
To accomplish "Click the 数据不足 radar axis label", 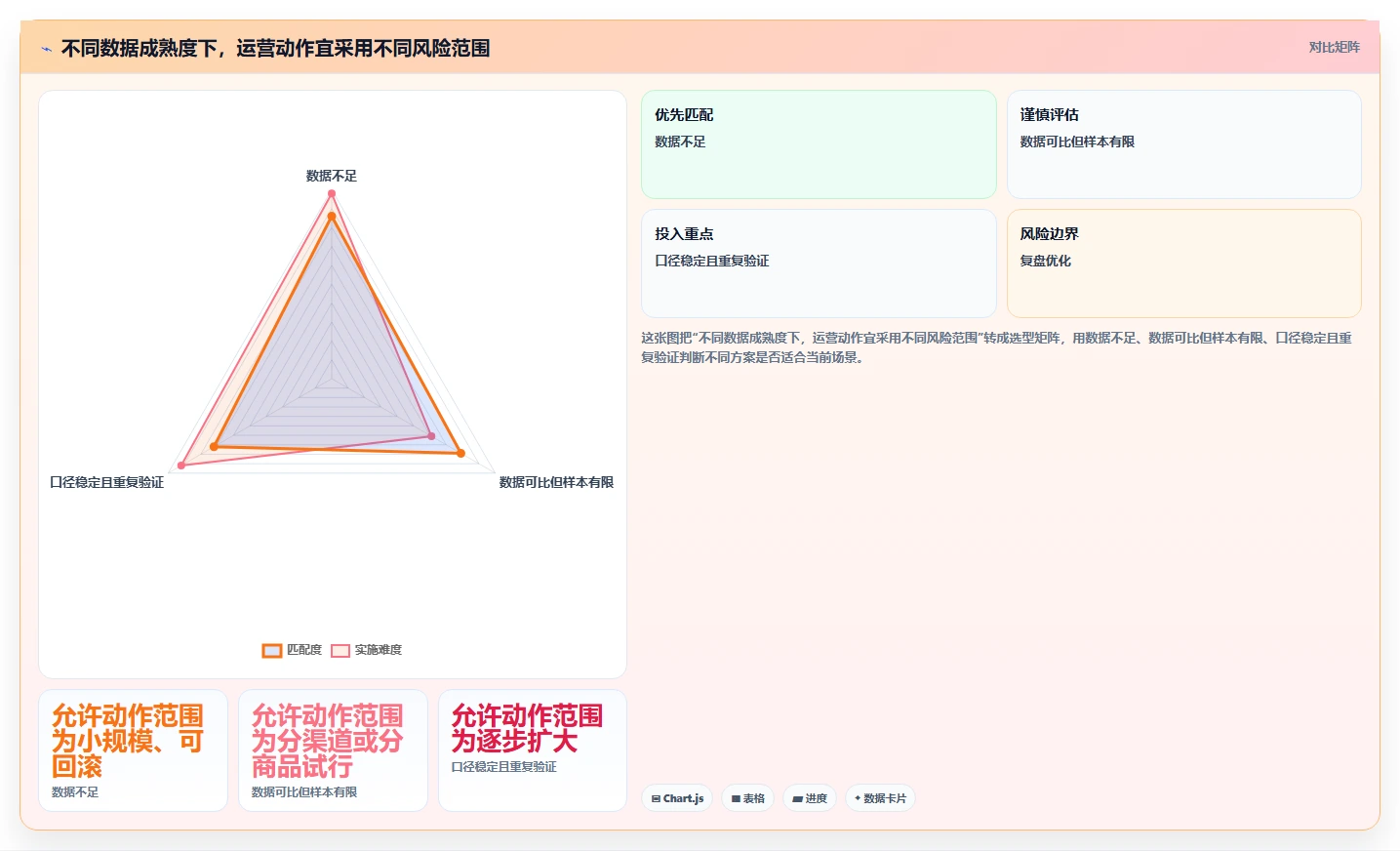I will click(x=332, y=176).
